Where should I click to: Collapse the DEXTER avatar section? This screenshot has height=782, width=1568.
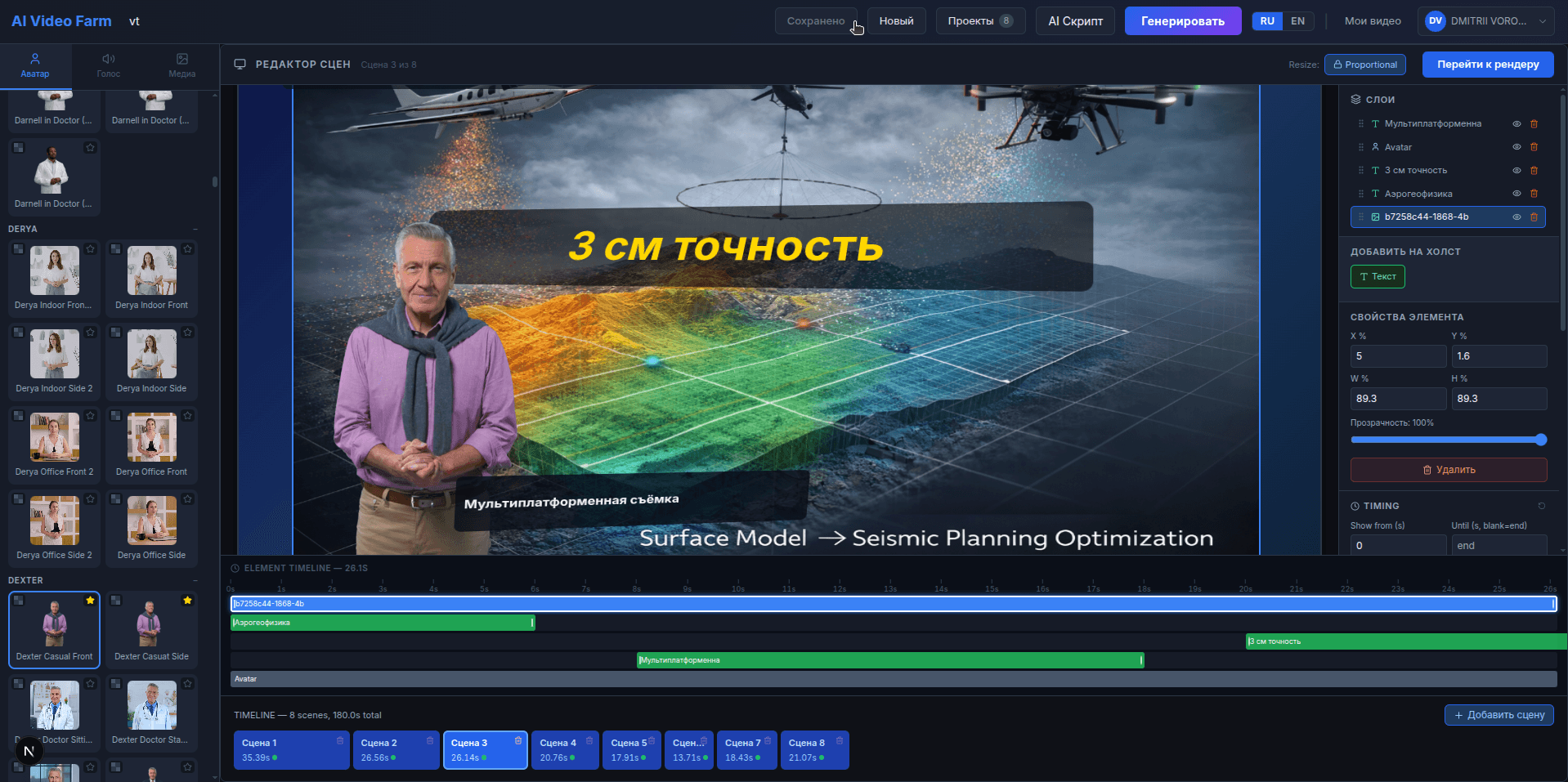coord(195,580)
